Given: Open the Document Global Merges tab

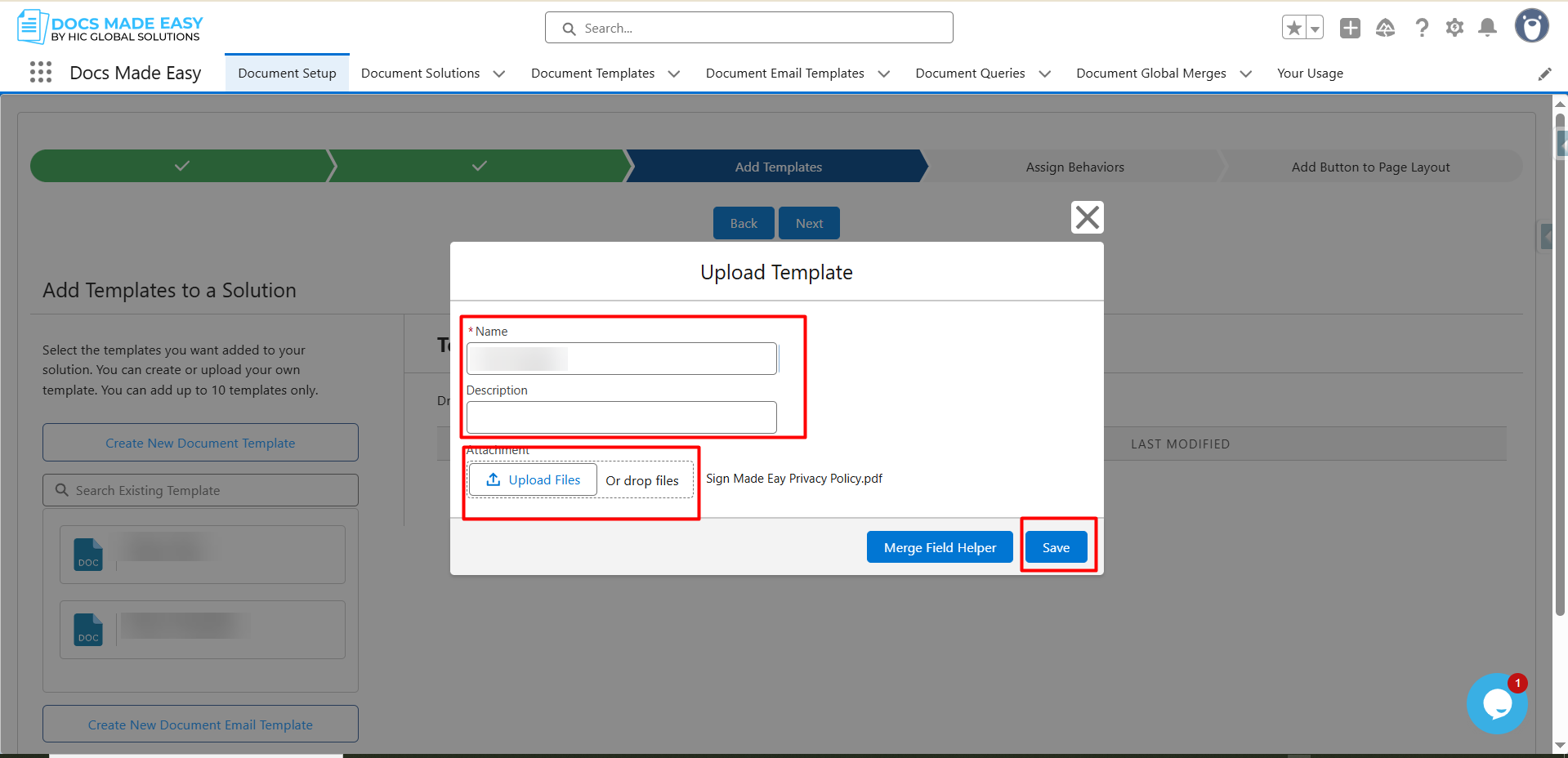Looking at the screenshot, I should click(1150, 74).
